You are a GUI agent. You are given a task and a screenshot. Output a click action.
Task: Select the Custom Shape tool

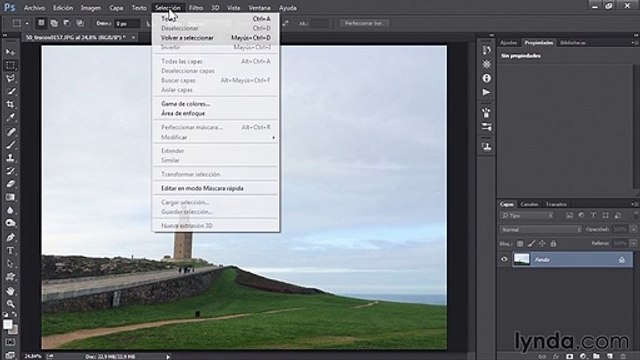(11, 276)
